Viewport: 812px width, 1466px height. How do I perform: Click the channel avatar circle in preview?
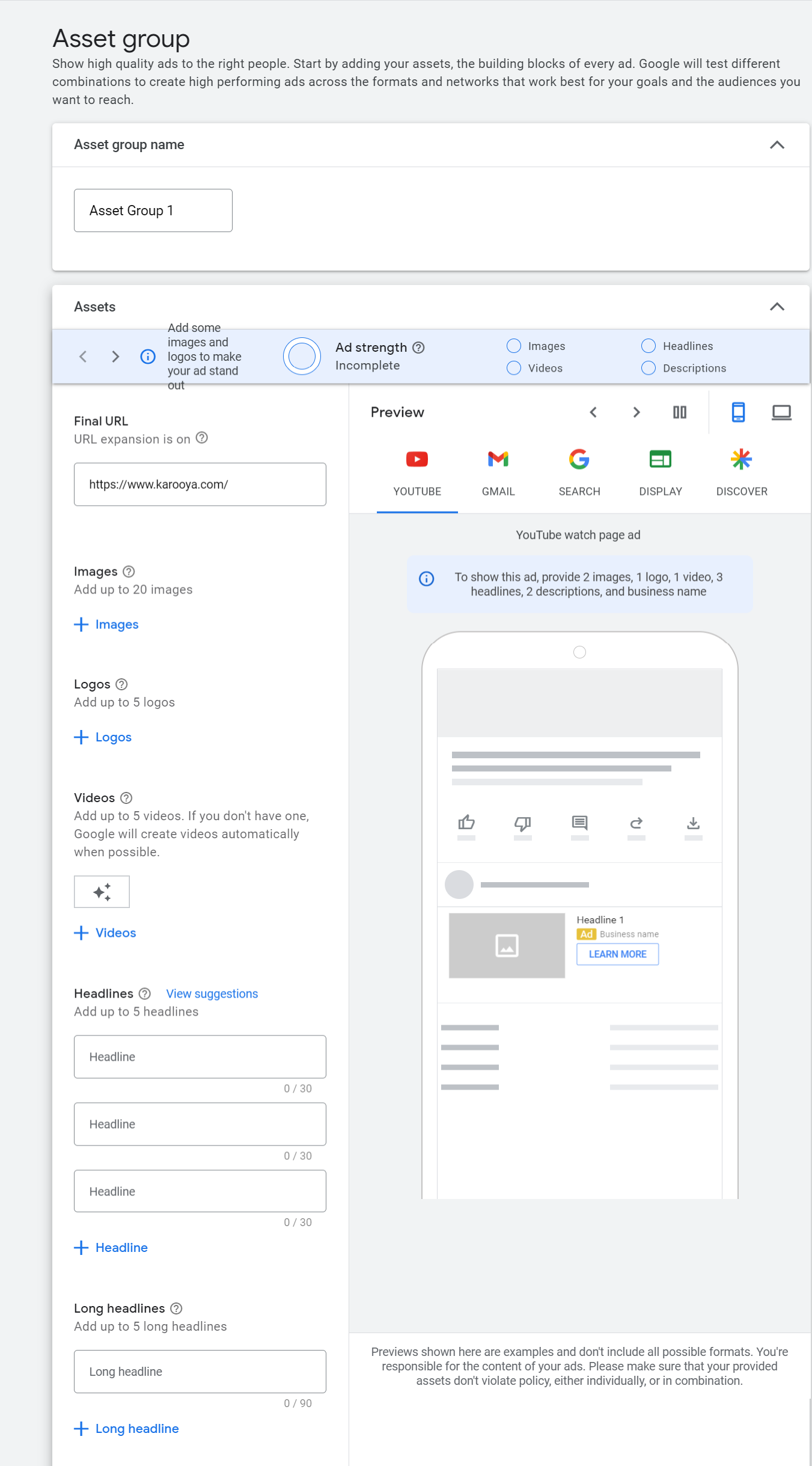(x=459, y=885)
